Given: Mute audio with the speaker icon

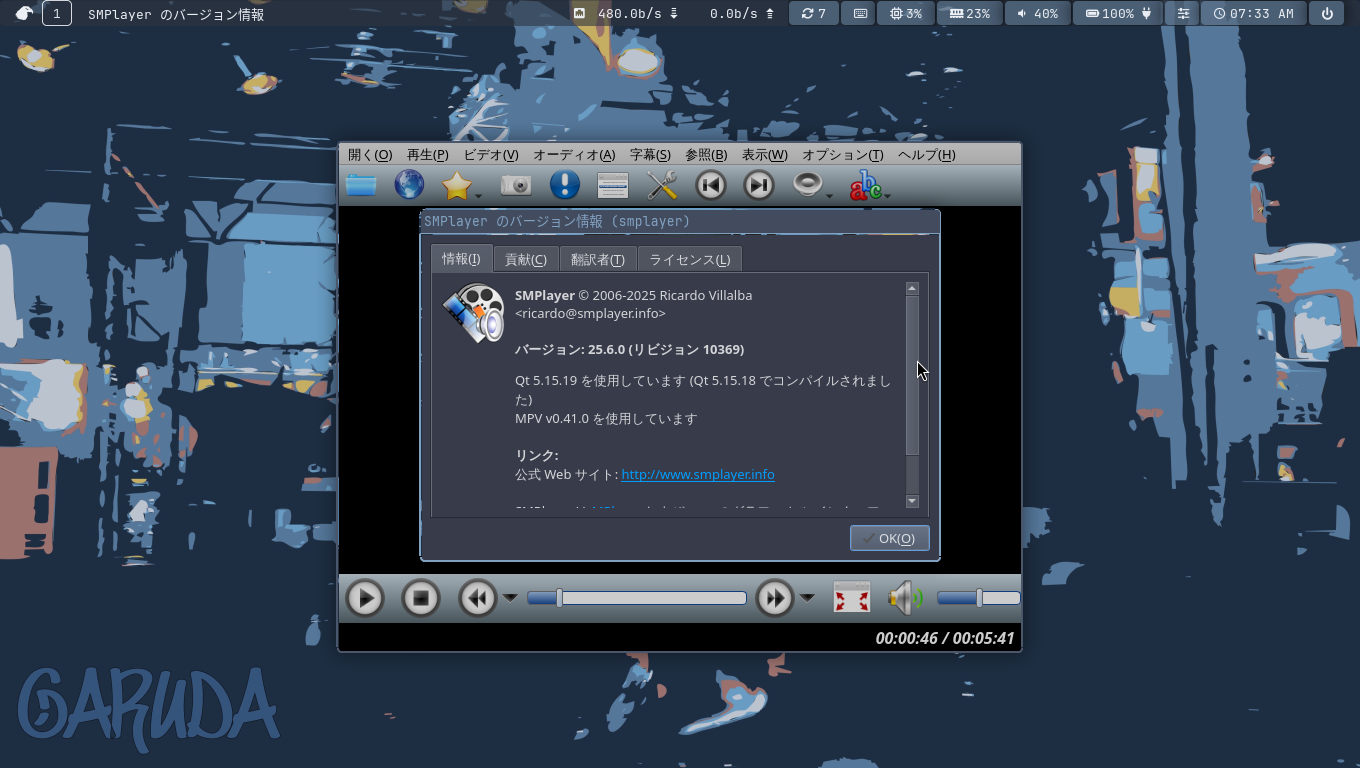Looking at the screenshot, I should [906, 598].
